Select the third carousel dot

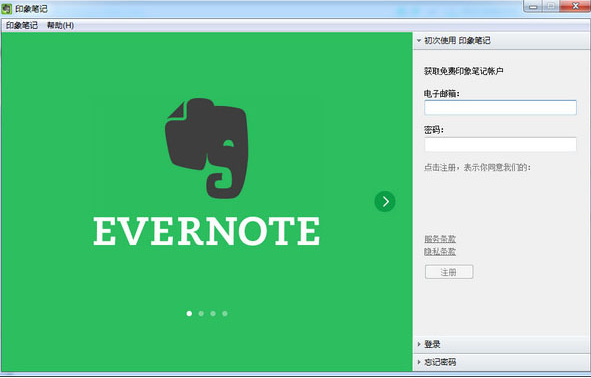[x=213, y=314]
